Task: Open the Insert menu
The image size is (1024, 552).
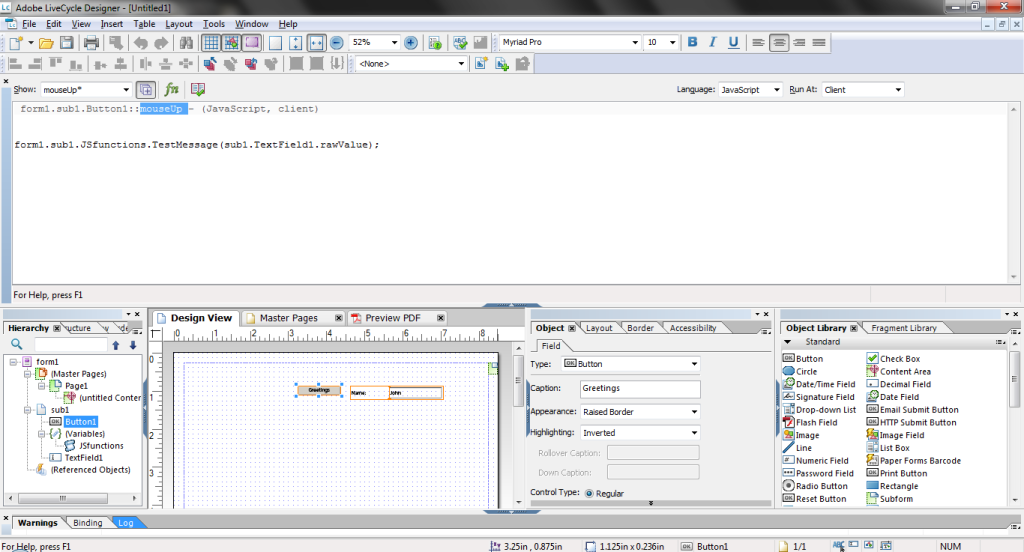Action: point(112,24)
